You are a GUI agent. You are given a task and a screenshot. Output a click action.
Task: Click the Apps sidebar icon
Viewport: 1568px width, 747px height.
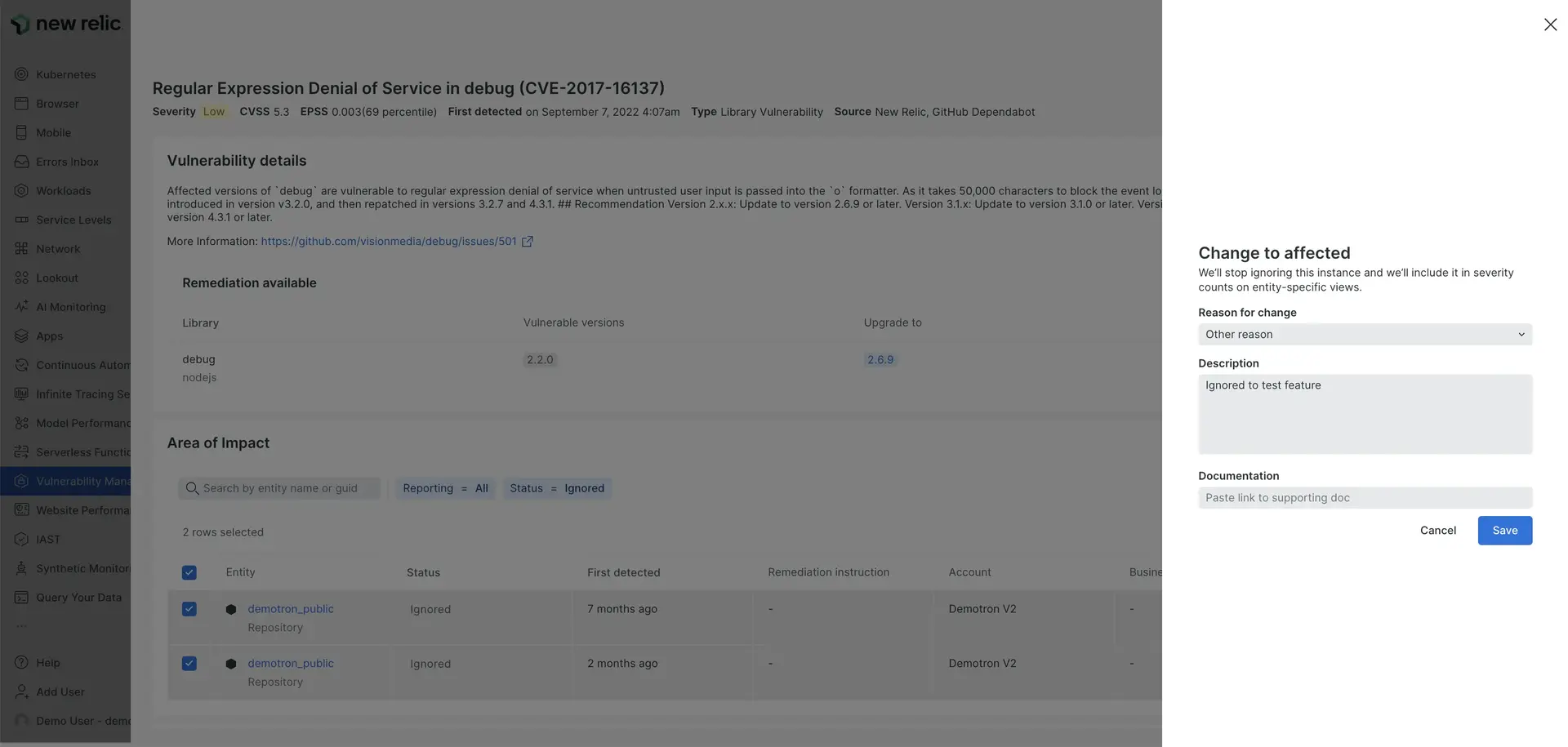[21, 336]
